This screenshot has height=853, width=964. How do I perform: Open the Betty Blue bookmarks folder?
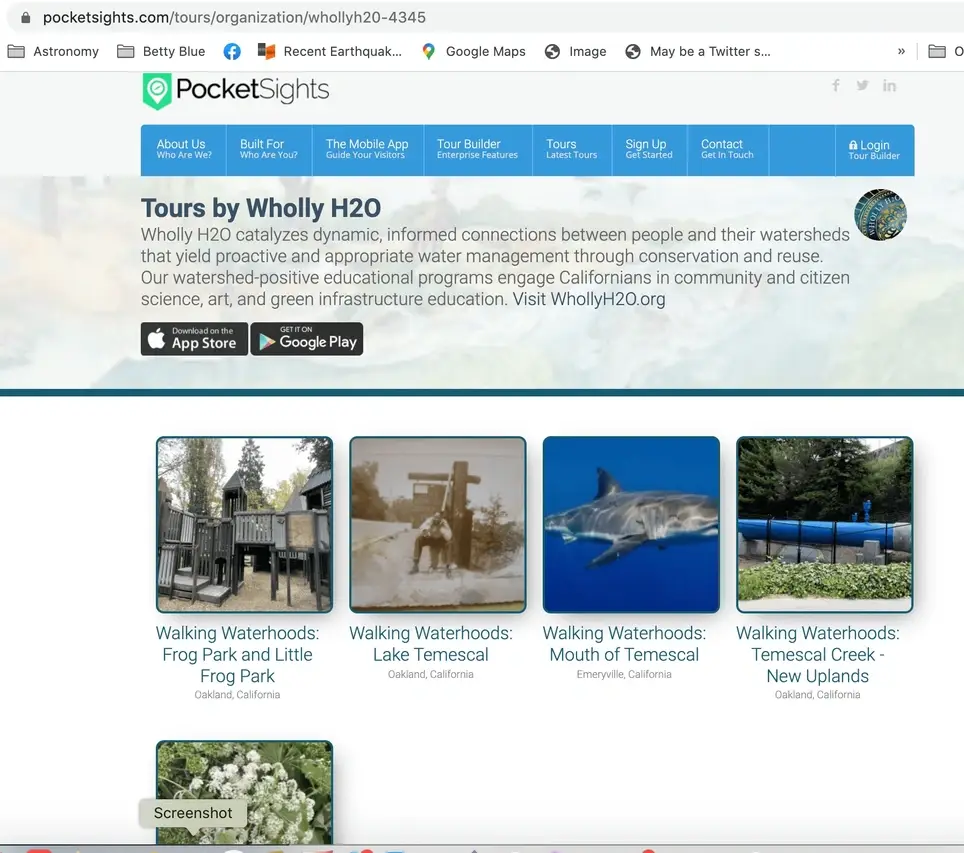pos(161,51)
